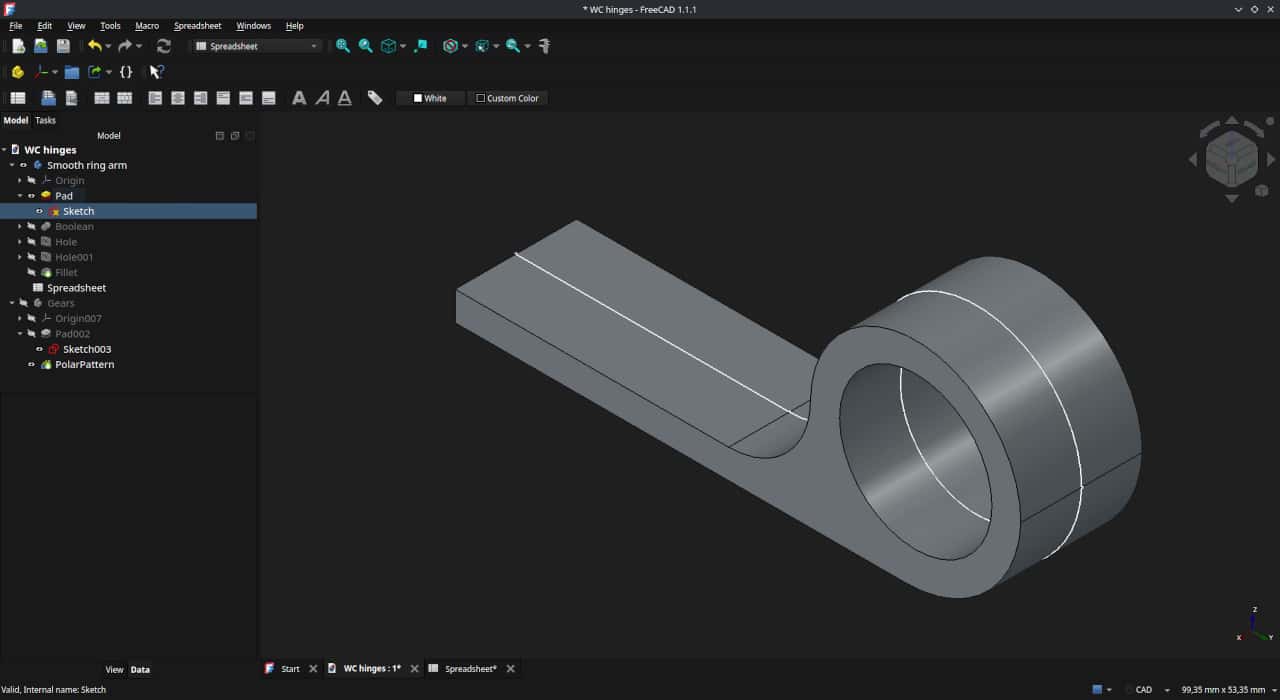Refresh the document with recompute icon
The height and width of the screenshot is (700, 1280).
(164, 46)
